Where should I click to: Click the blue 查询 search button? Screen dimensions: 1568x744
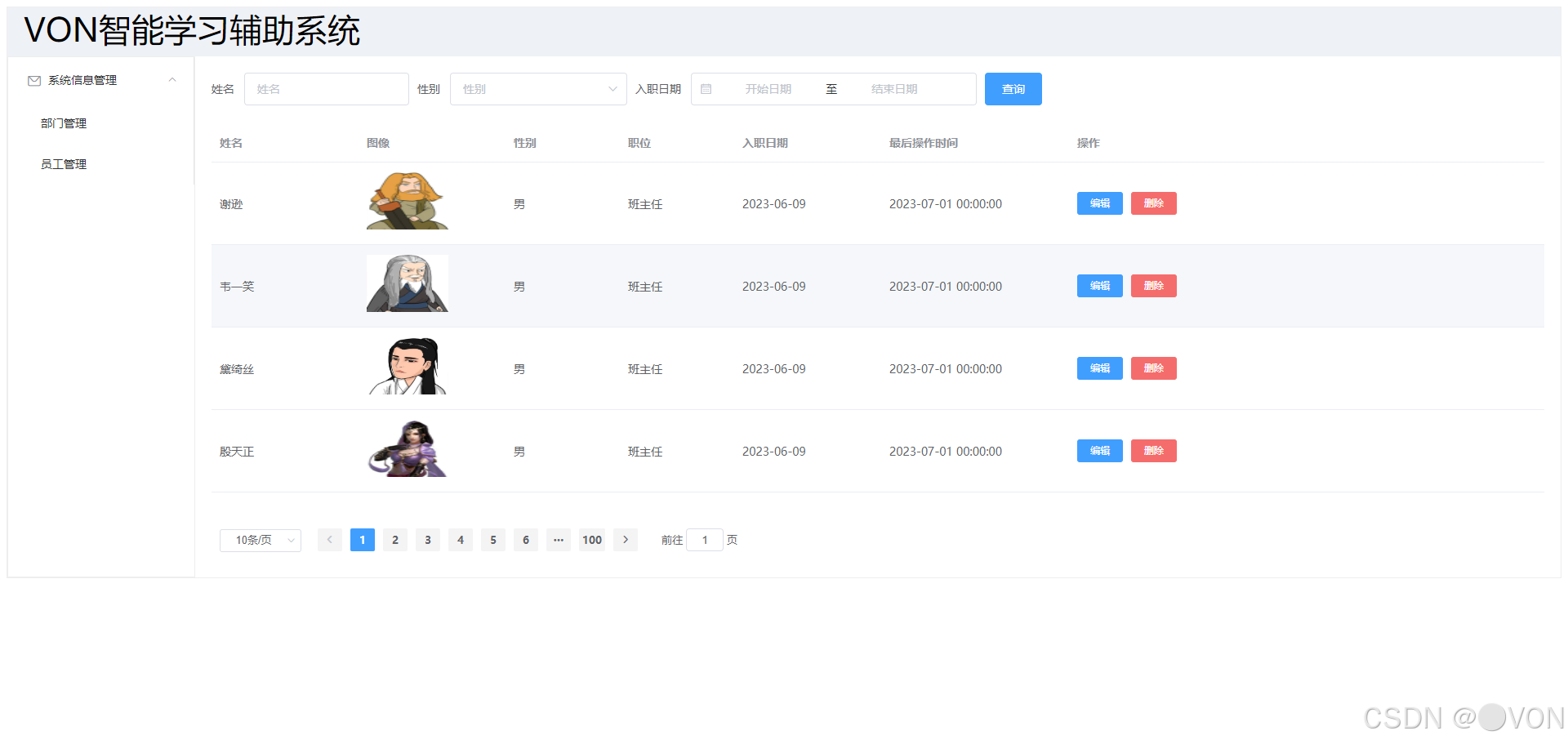click(x=1013, y=88)
